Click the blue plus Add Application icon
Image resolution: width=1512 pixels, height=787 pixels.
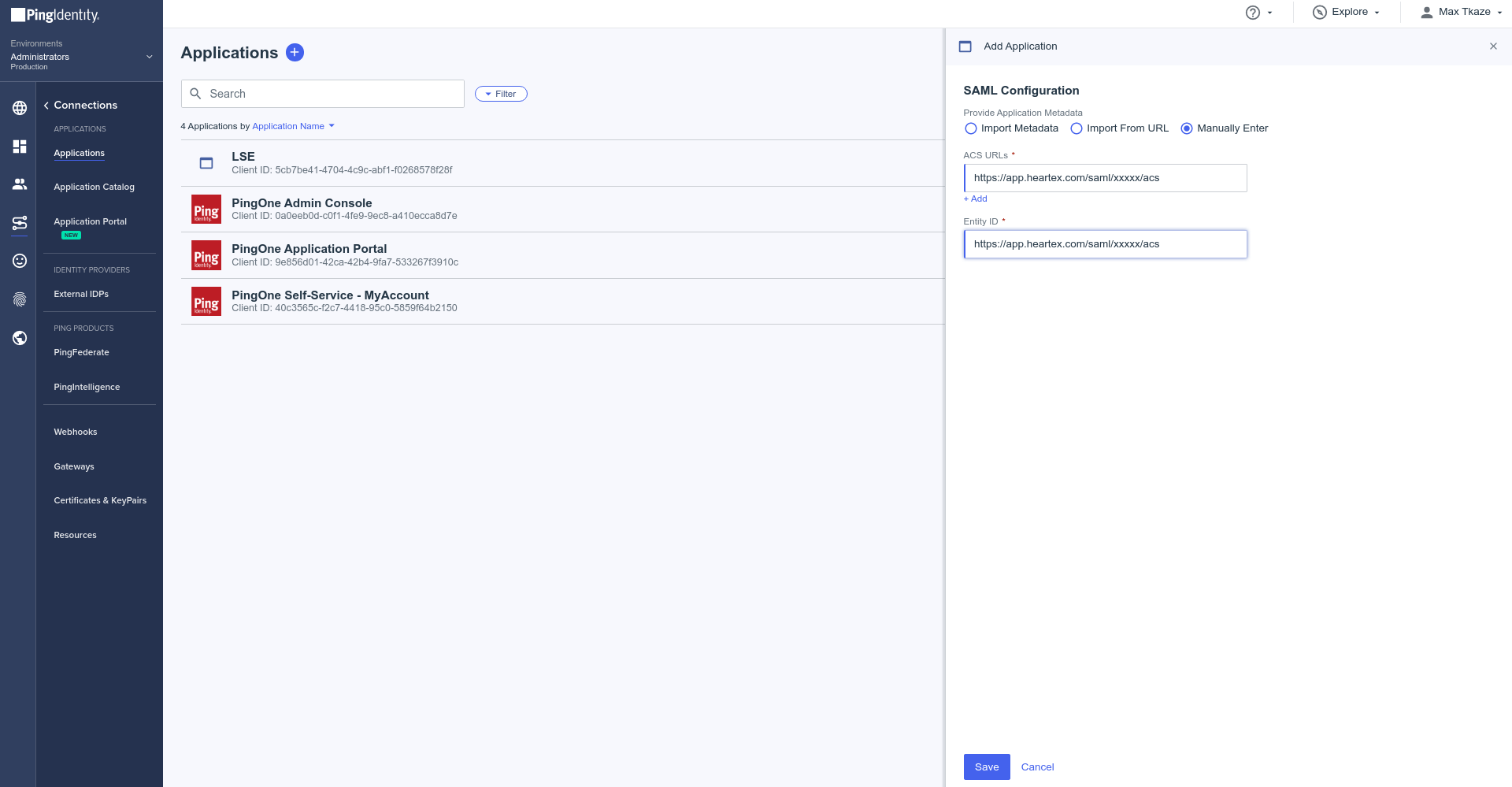(295, 53)
